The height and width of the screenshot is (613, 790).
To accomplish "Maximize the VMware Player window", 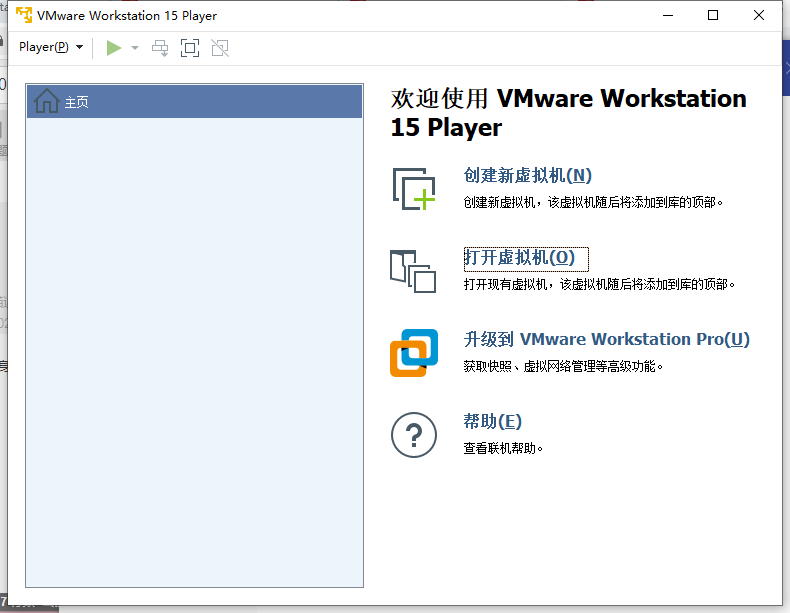I will [713, 15].
